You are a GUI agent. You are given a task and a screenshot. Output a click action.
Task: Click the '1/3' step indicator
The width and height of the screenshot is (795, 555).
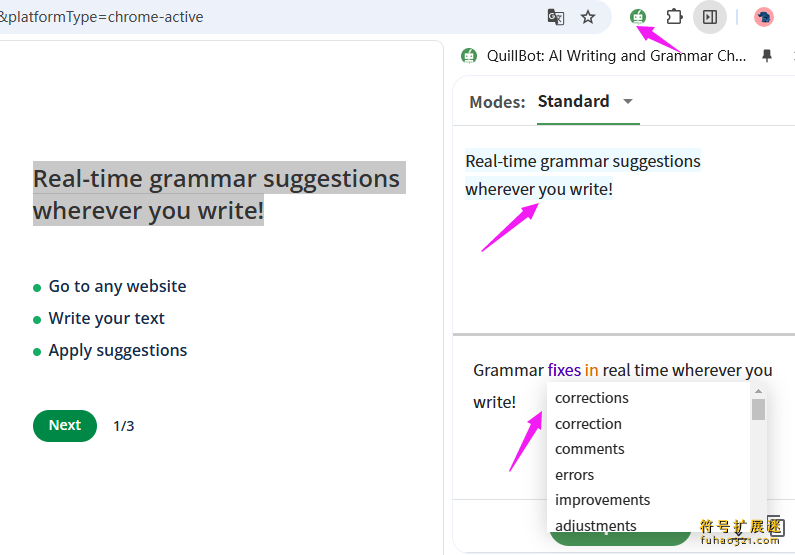click(124, 426)
